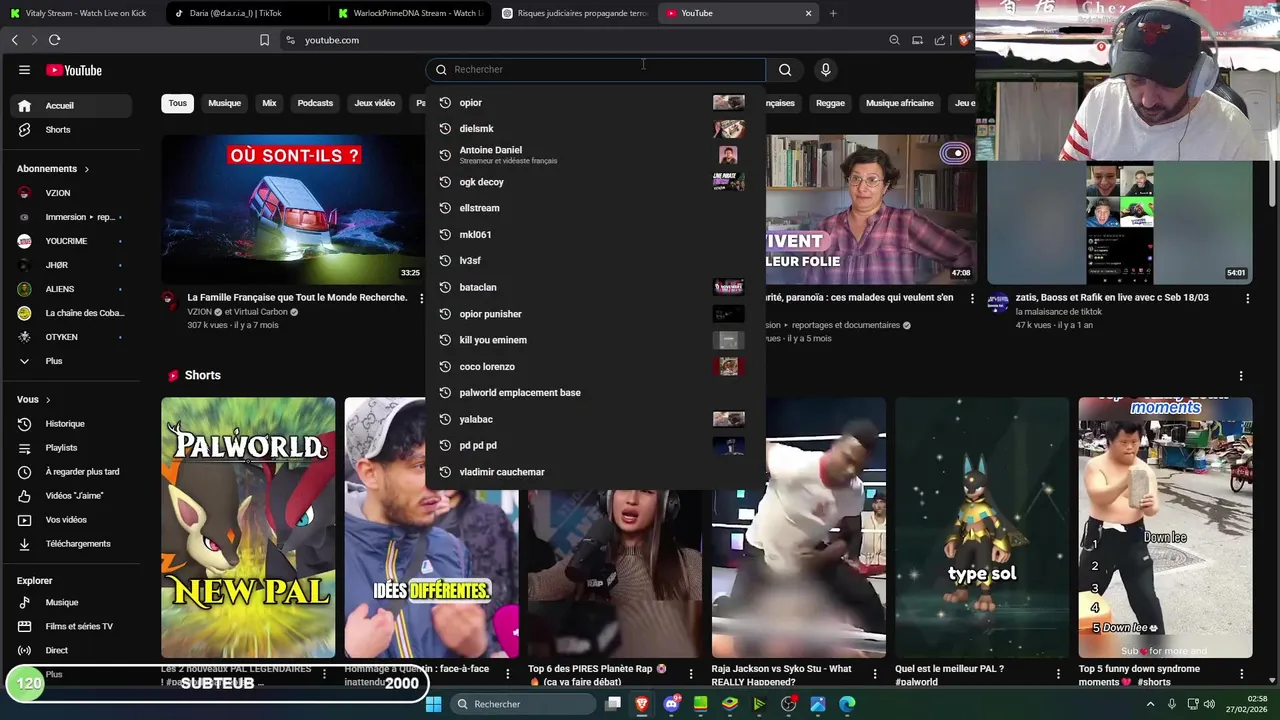Open Accueil in the sidebar
This screenshot has width=1280, height=720.
pos(71,106)
